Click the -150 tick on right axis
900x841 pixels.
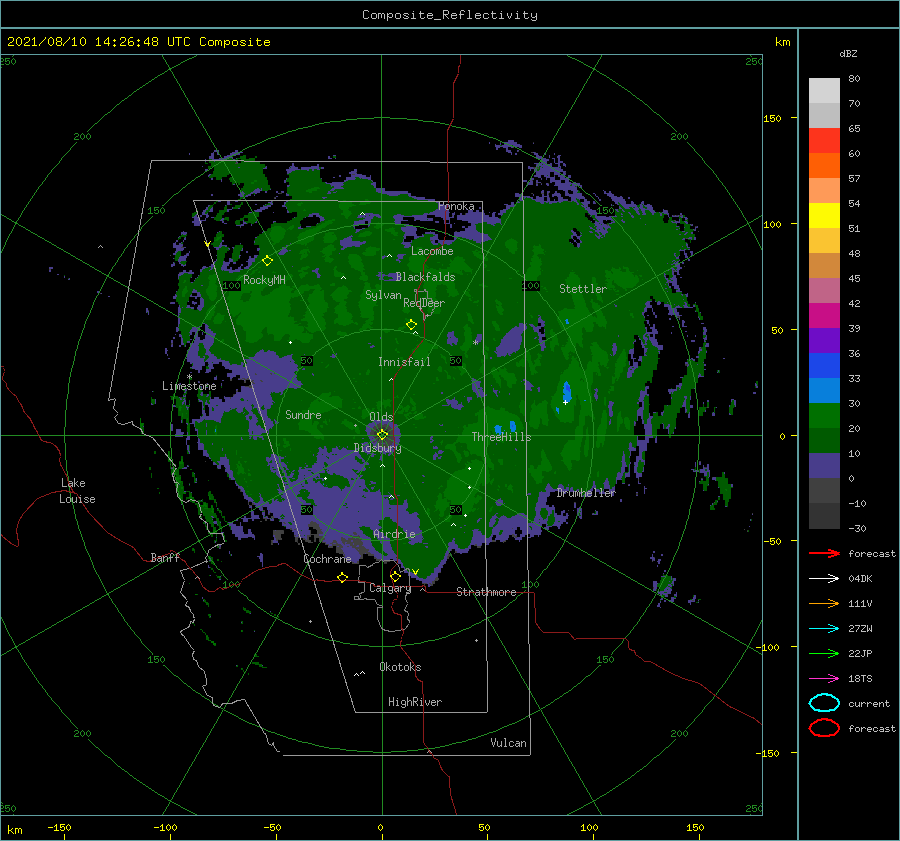[767, 753]
